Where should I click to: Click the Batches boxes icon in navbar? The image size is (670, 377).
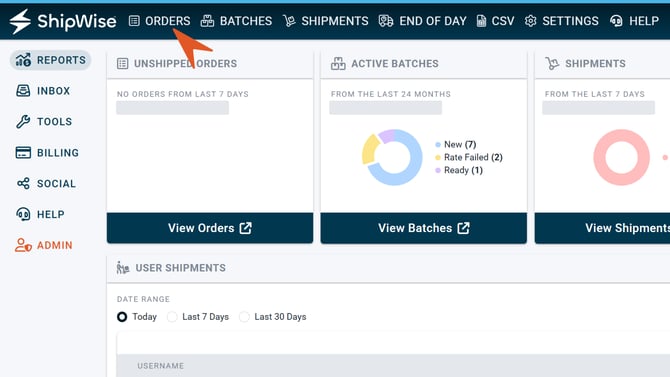coord(207,21)
